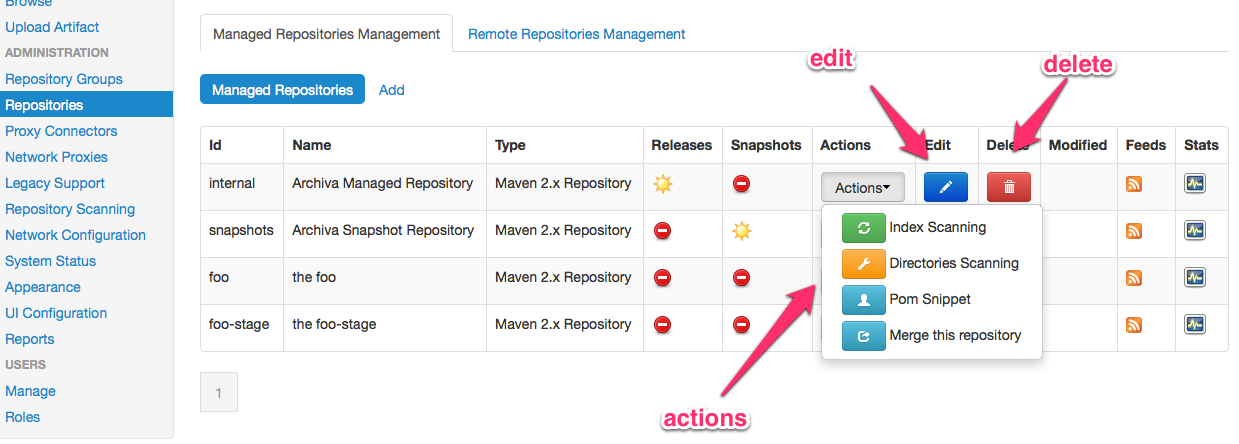Open Repository Scanning sidebar item
Viewport: 1239px width, 444px height.
(70, 209)
